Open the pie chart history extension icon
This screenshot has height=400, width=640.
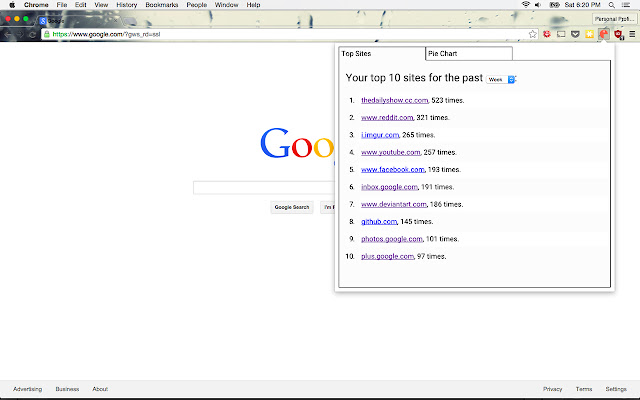(x=604, y=34)
